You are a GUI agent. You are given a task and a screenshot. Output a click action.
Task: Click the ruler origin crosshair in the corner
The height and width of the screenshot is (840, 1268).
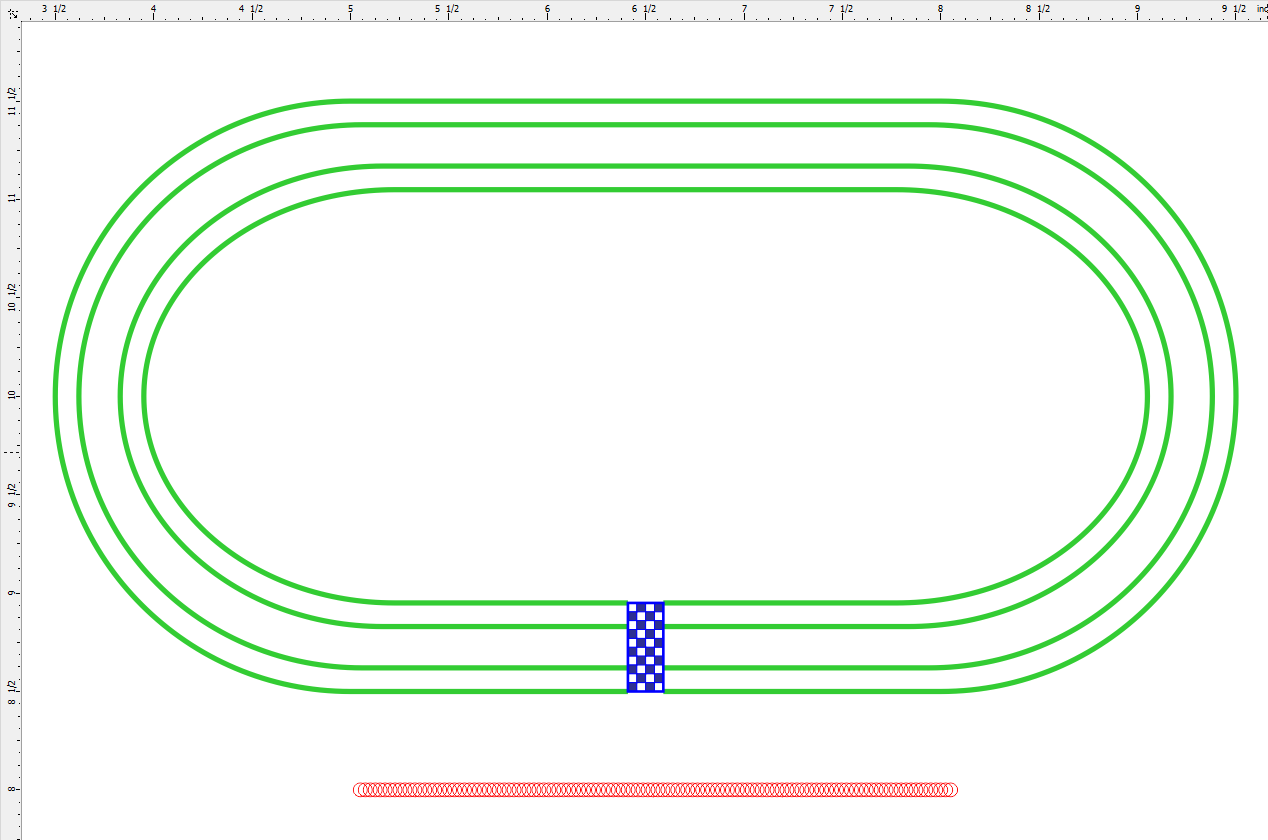(13, 14)
